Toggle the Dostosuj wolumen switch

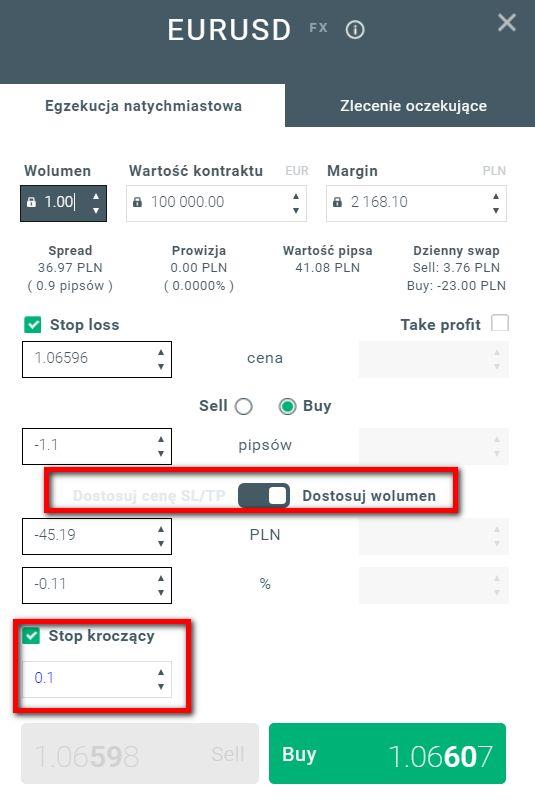coord(264,495)
